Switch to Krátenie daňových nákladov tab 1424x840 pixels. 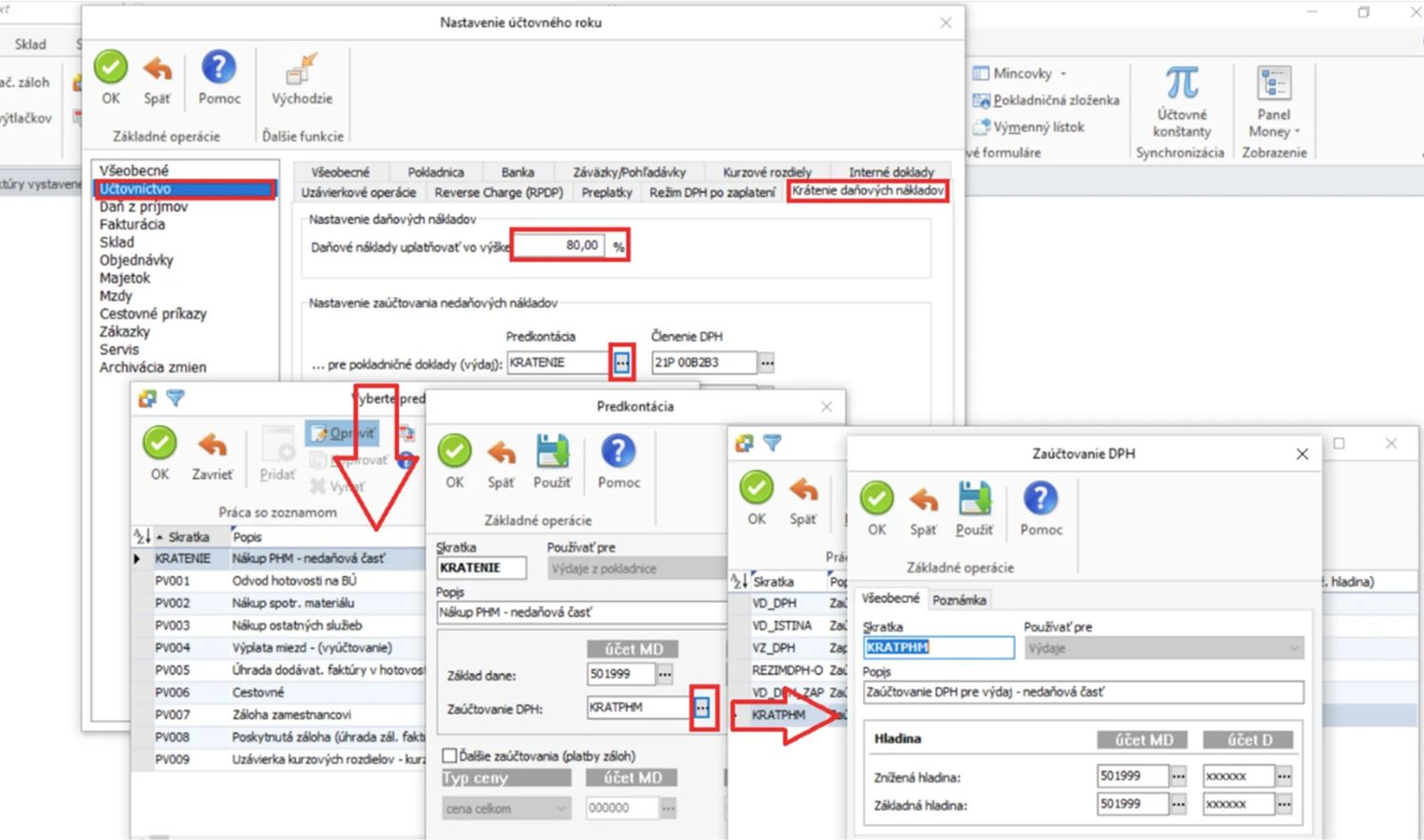pyautogui.click(x=868, y=191)
